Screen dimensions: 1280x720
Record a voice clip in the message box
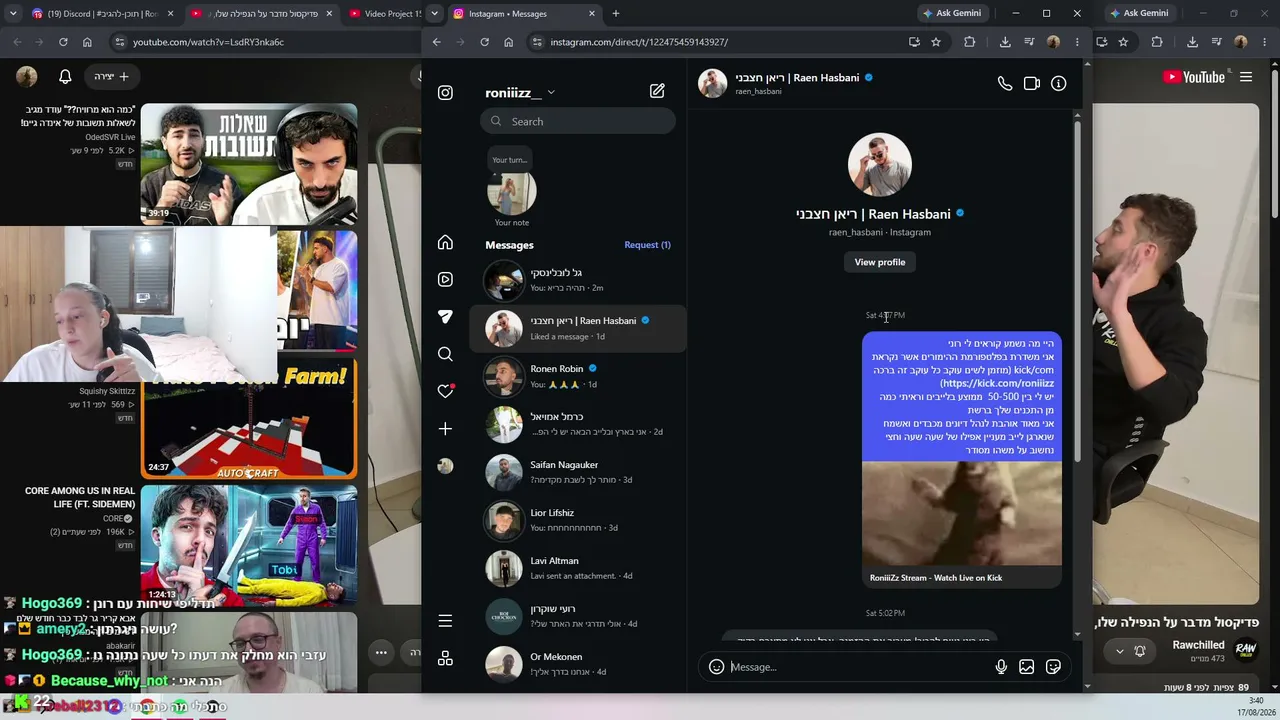(1001, 667)
